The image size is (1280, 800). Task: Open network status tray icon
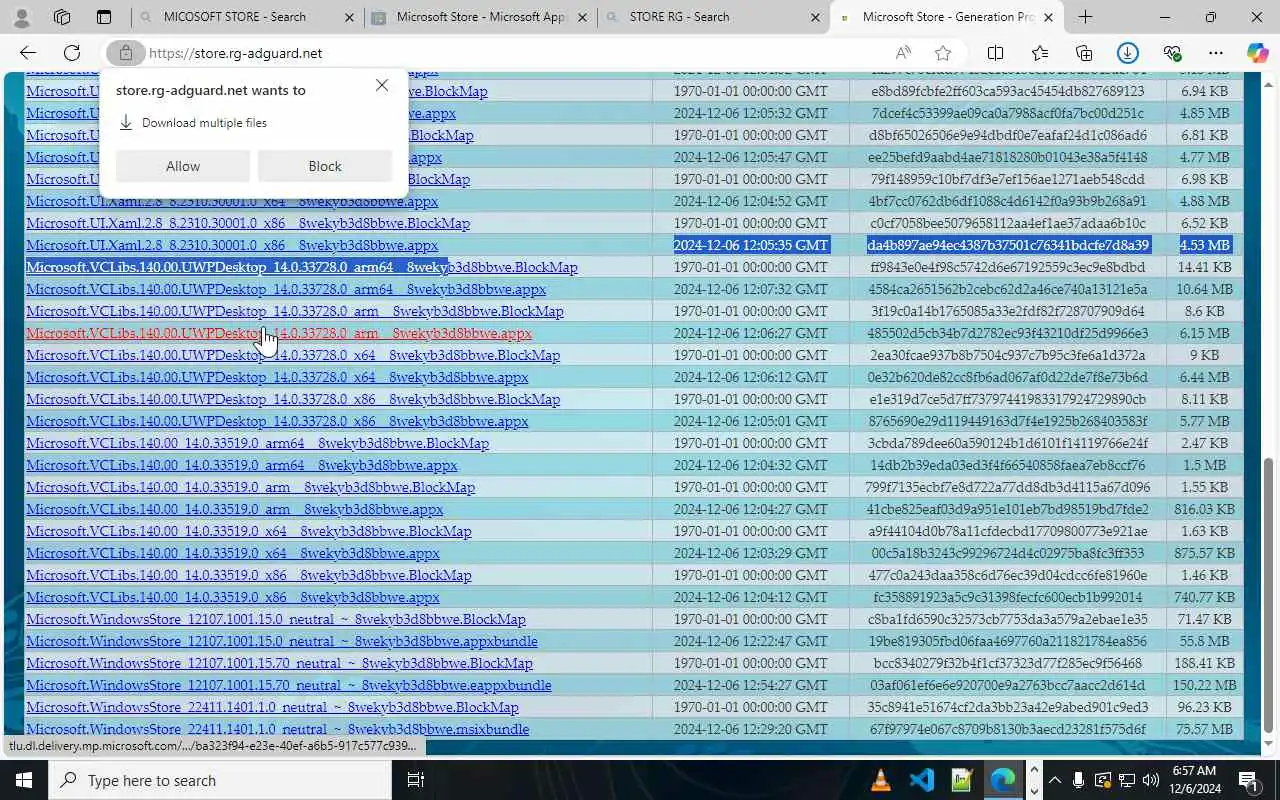pyautogui.click(x=1127, y=780)
